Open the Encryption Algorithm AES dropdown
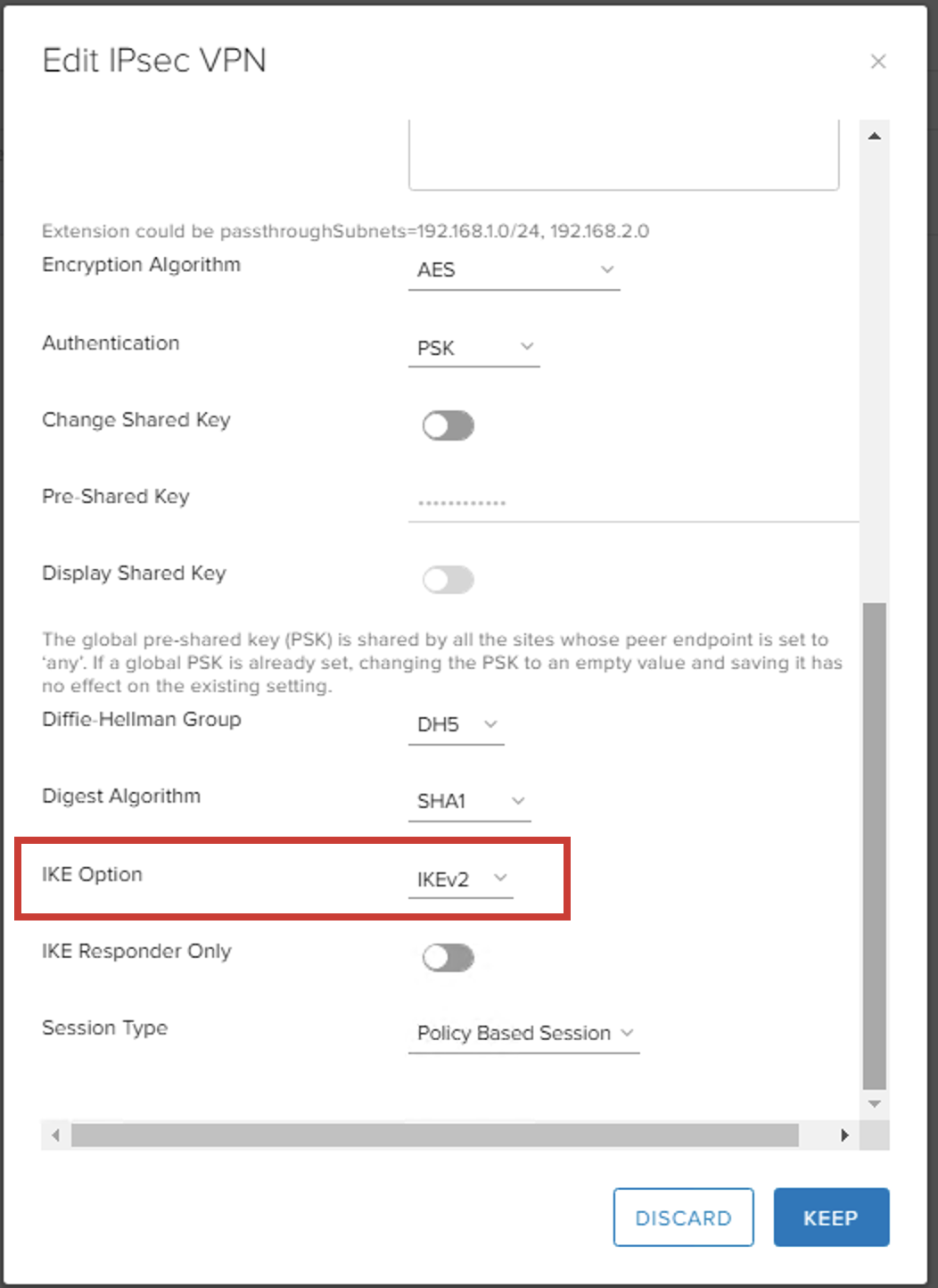 [514, 270]
